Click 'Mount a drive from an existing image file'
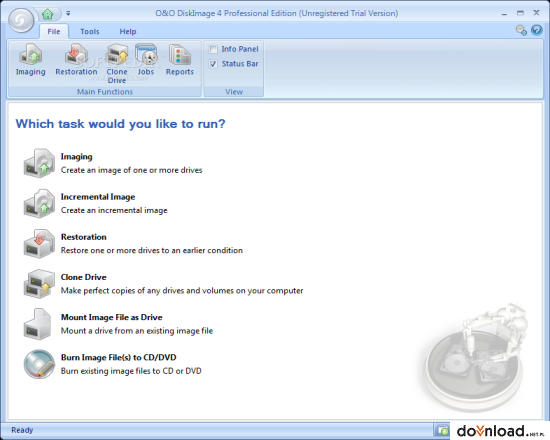550x440 pixels. tap(137, 331)
